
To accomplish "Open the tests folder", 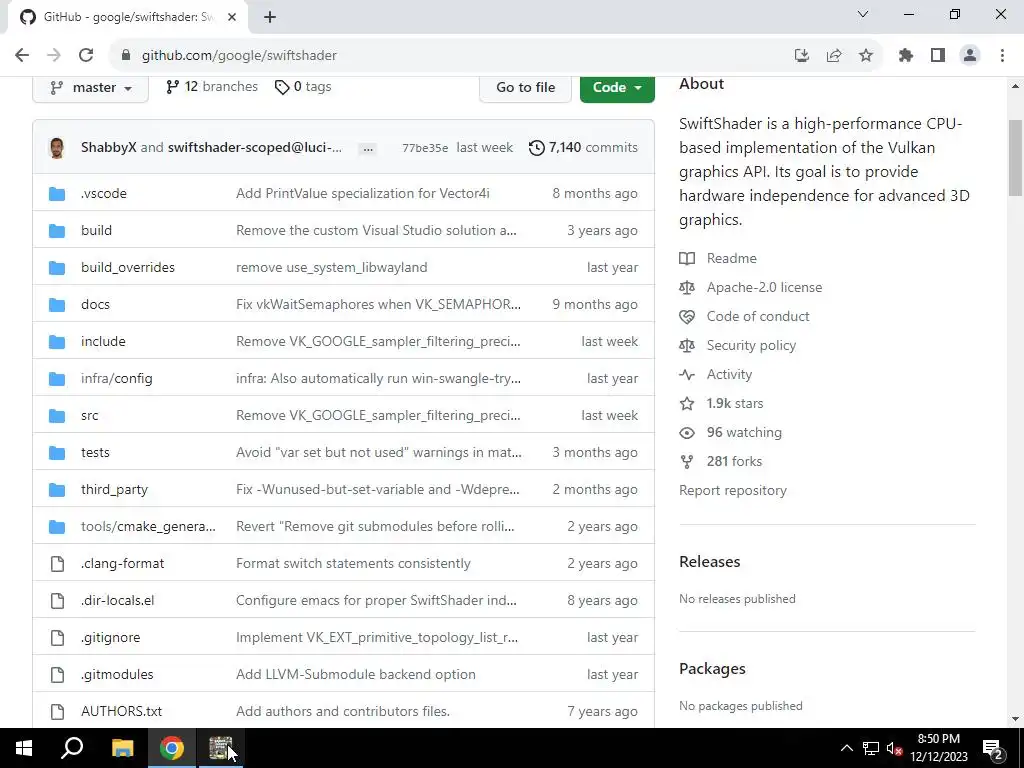I will [x=95, y=453].
